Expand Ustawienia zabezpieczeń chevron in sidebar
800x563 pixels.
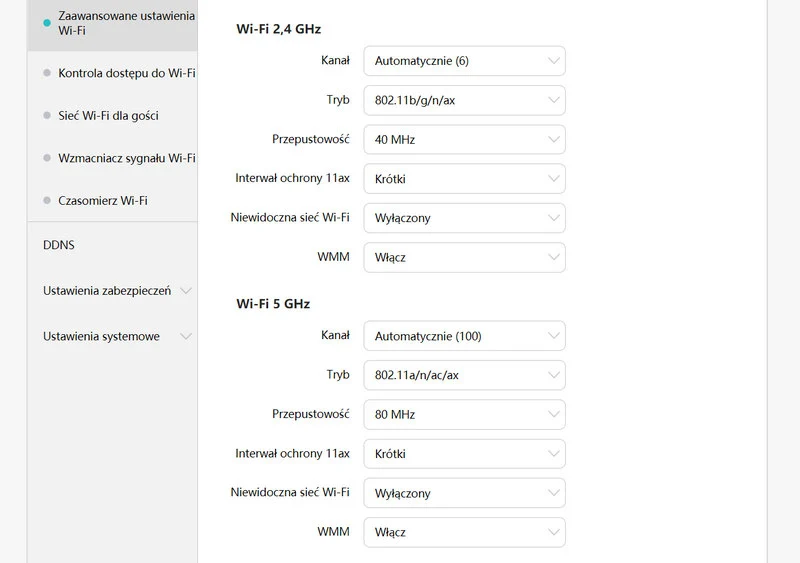point(186,291)
